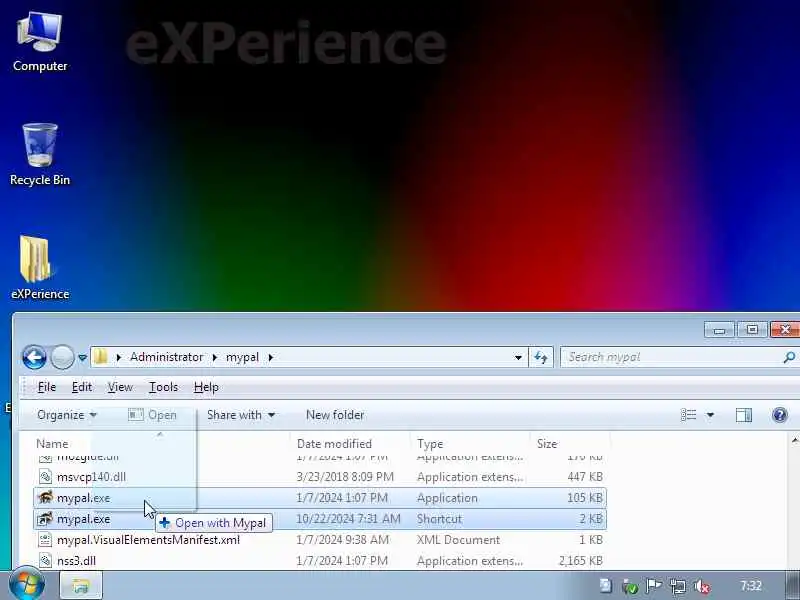
Task: Select the msvcp140.dll file
Action: pos(91,477)
